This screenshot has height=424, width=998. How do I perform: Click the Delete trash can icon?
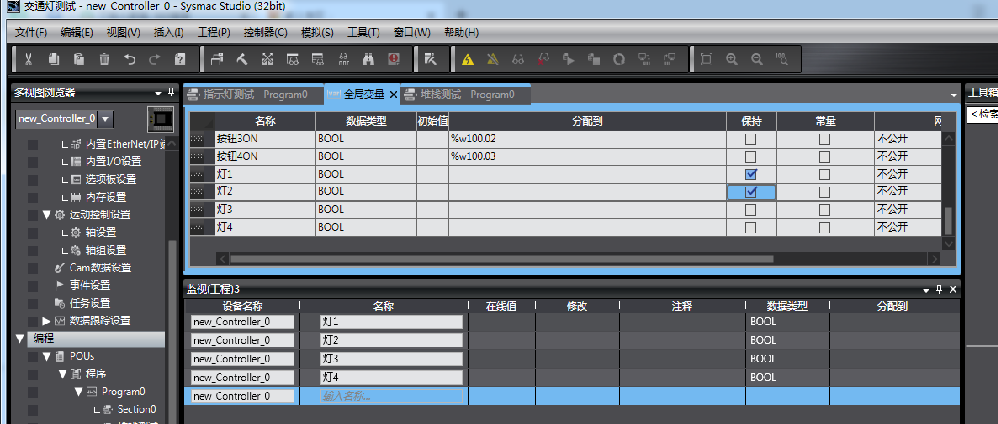click(x=104, y=59)
